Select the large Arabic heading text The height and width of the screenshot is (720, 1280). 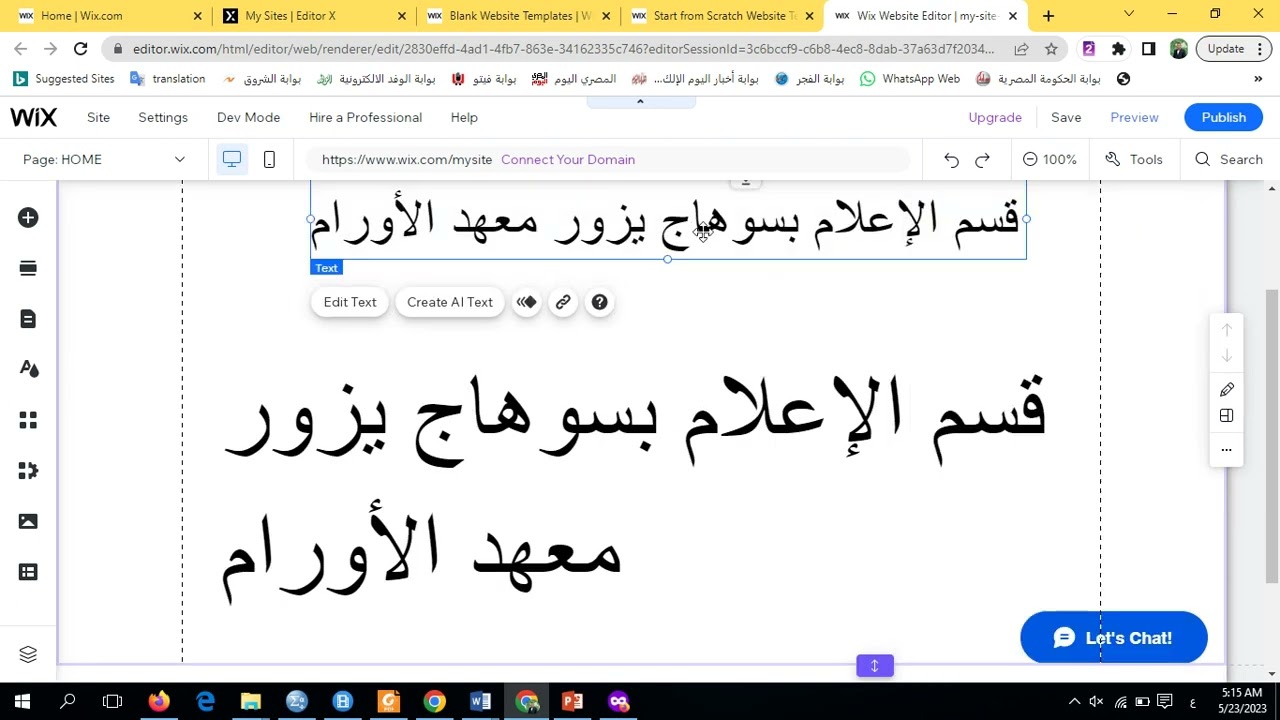(635, 488)
